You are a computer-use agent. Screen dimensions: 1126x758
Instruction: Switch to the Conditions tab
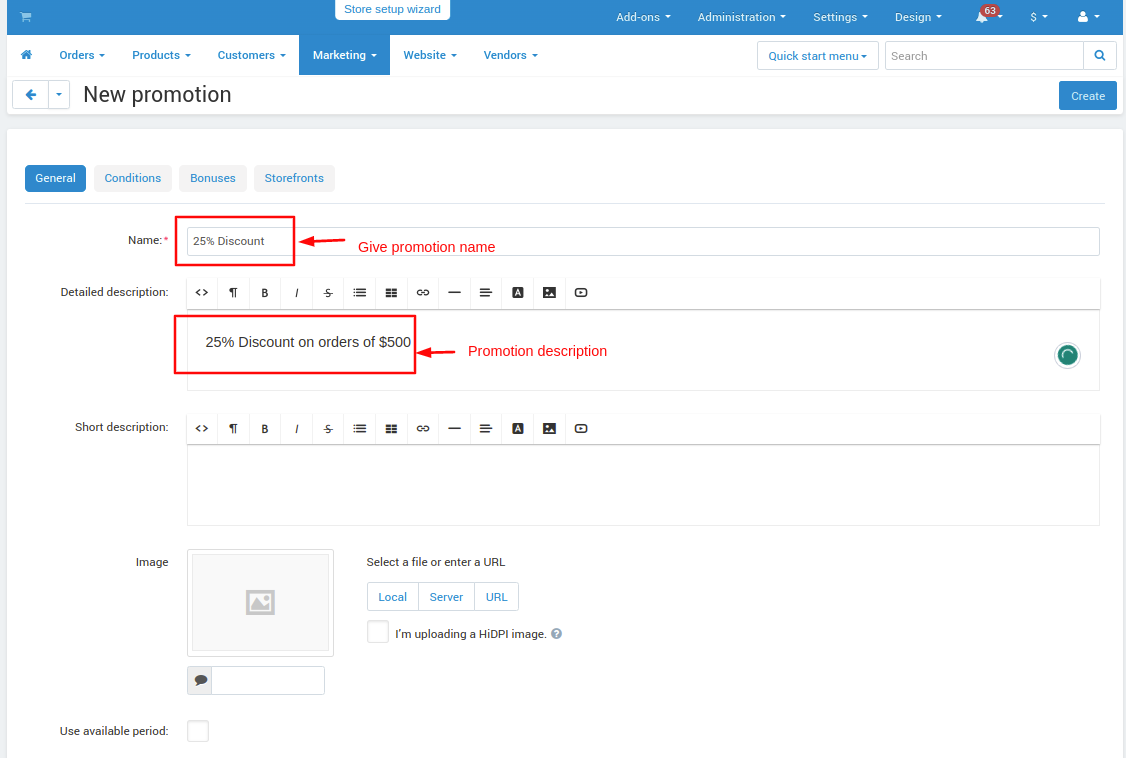point(133,178)
